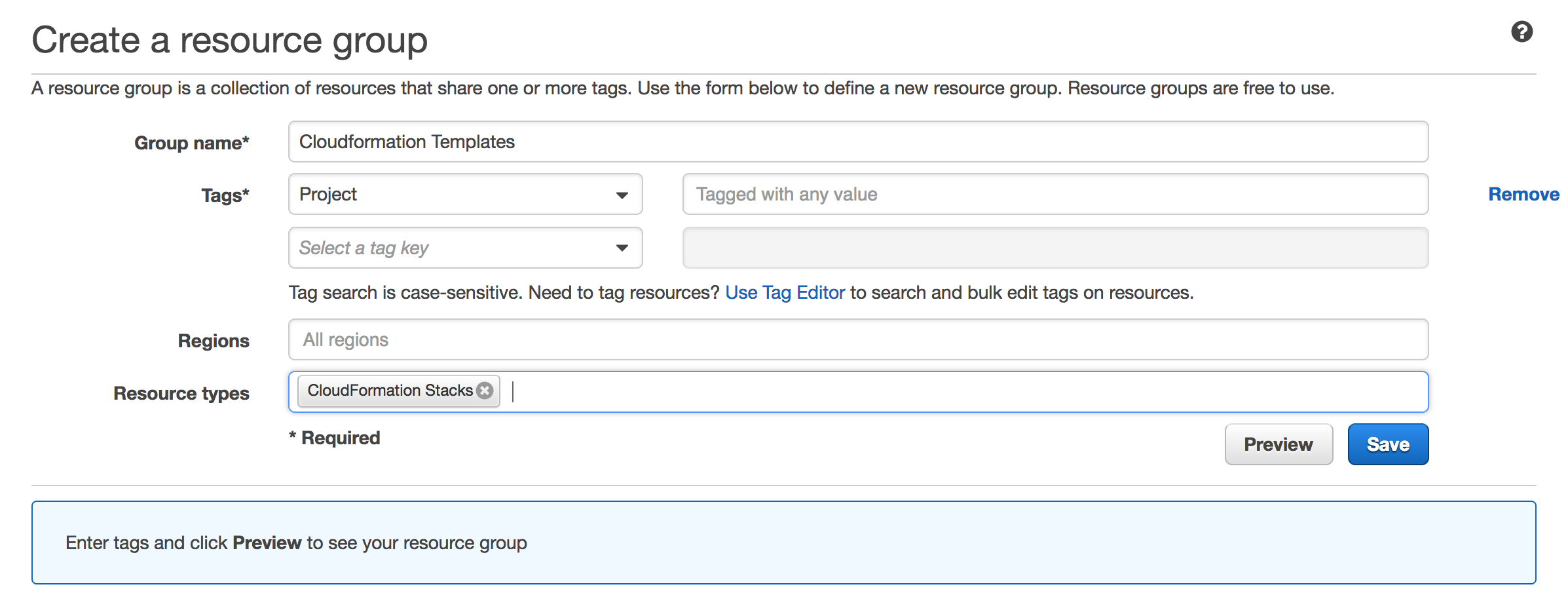This screenshot has height=612, width=1568.
Task: Click the Group name label
Action: 191,143
